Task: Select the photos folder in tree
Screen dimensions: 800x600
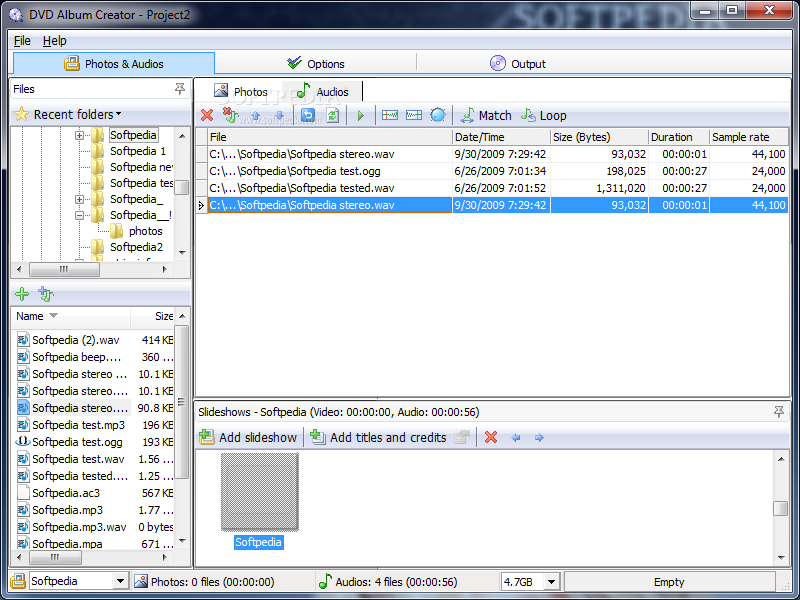Action: coord(145,231)
